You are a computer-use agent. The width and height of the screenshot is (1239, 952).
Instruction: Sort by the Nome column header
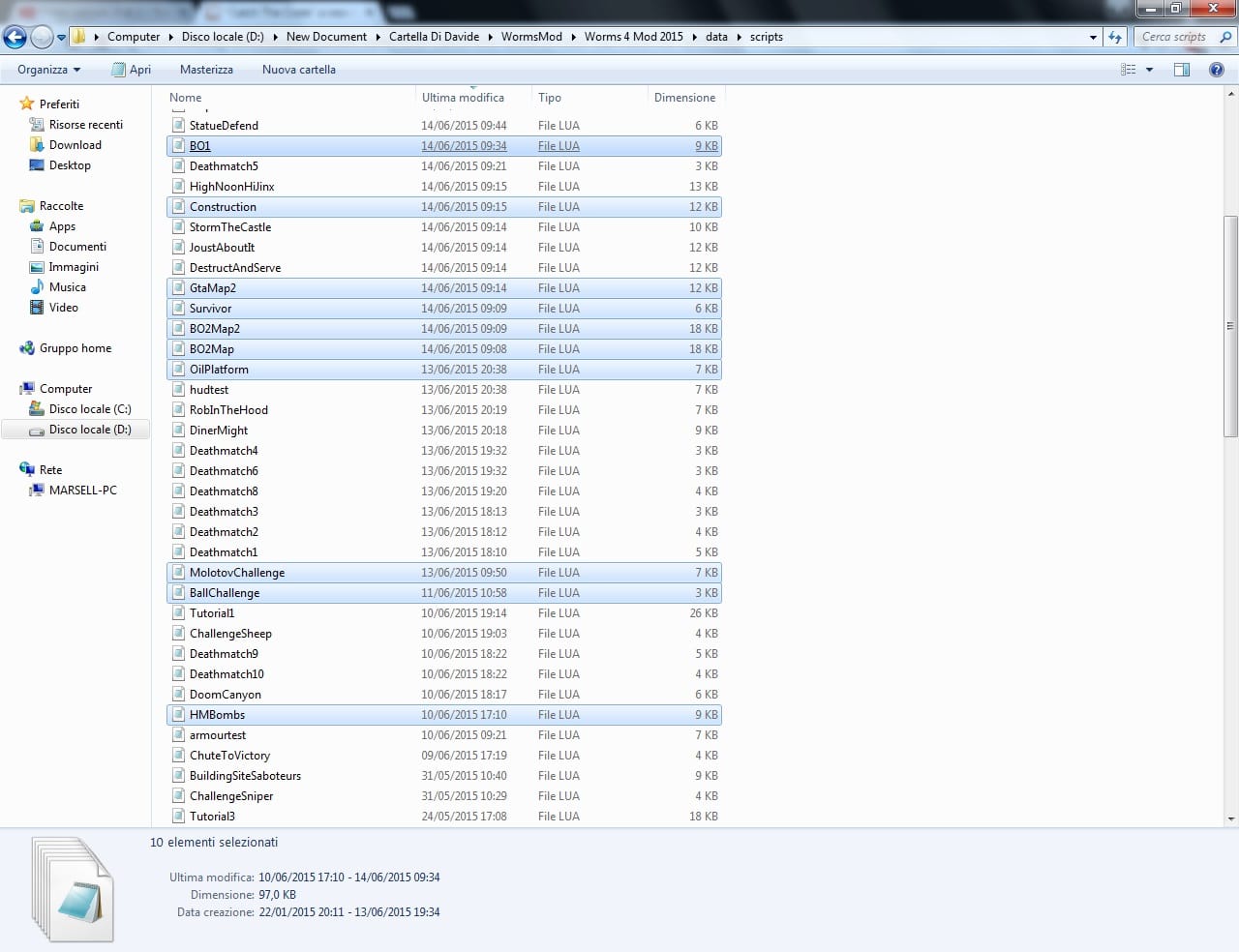point(289,98)
